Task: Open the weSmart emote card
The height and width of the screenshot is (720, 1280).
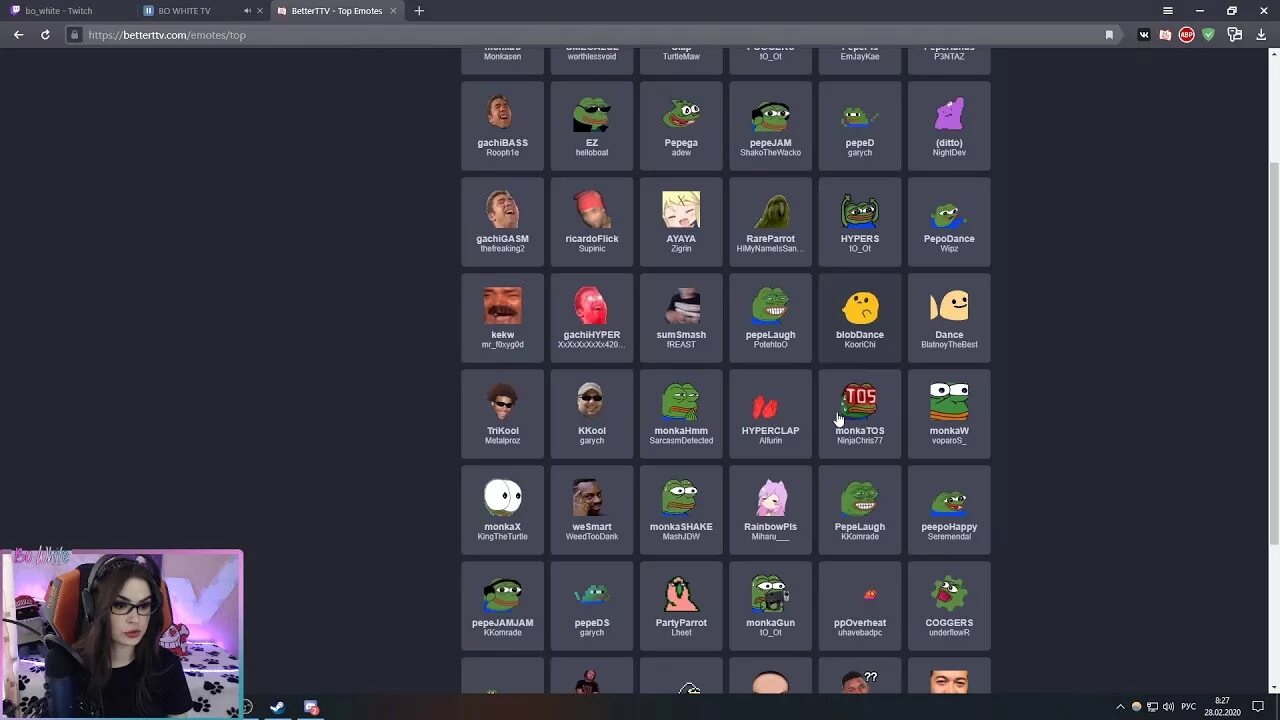Action: tap(592, 510)
